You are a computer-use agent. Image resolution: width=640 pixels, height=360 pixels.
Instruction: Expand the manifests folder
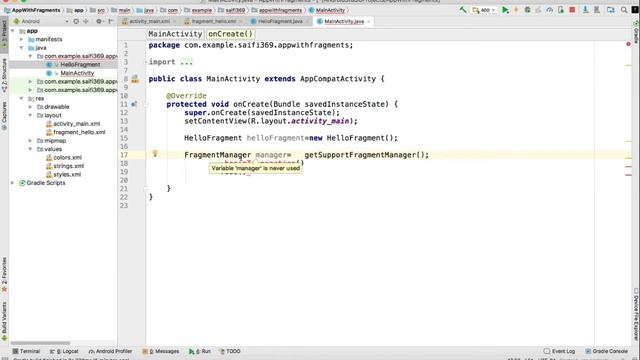click(x=21, y=40)
